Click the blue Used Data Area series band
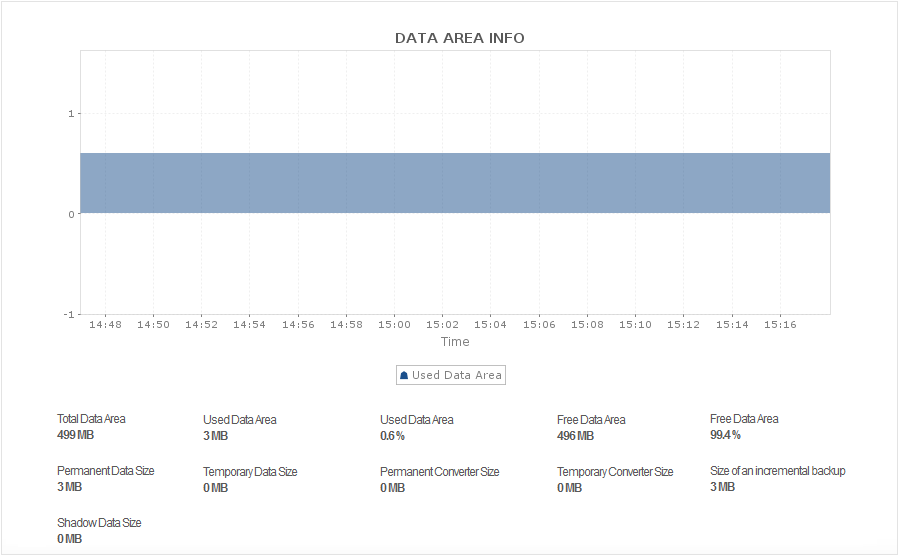The height and width of the screenshot is (559, 900). [x=455, y=183]
